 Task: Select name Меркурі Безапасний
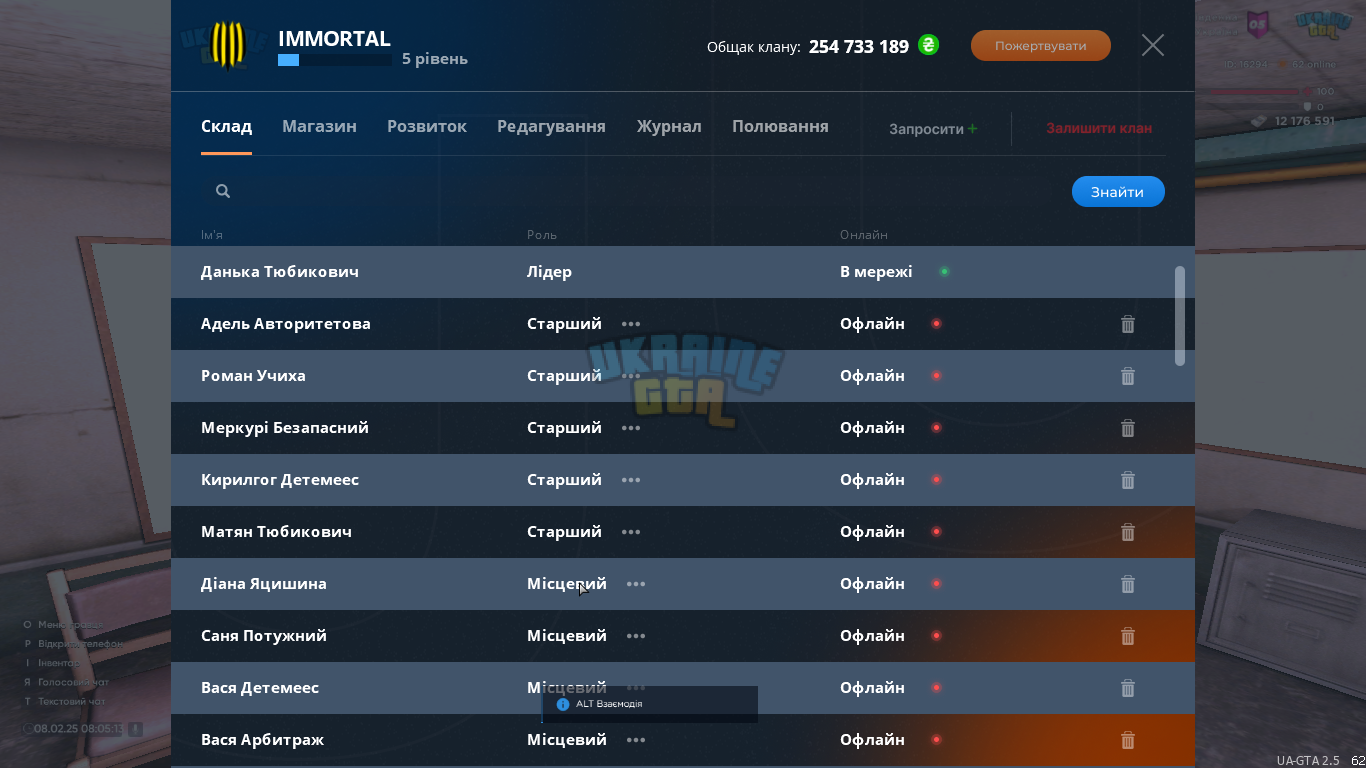(285, 428)
